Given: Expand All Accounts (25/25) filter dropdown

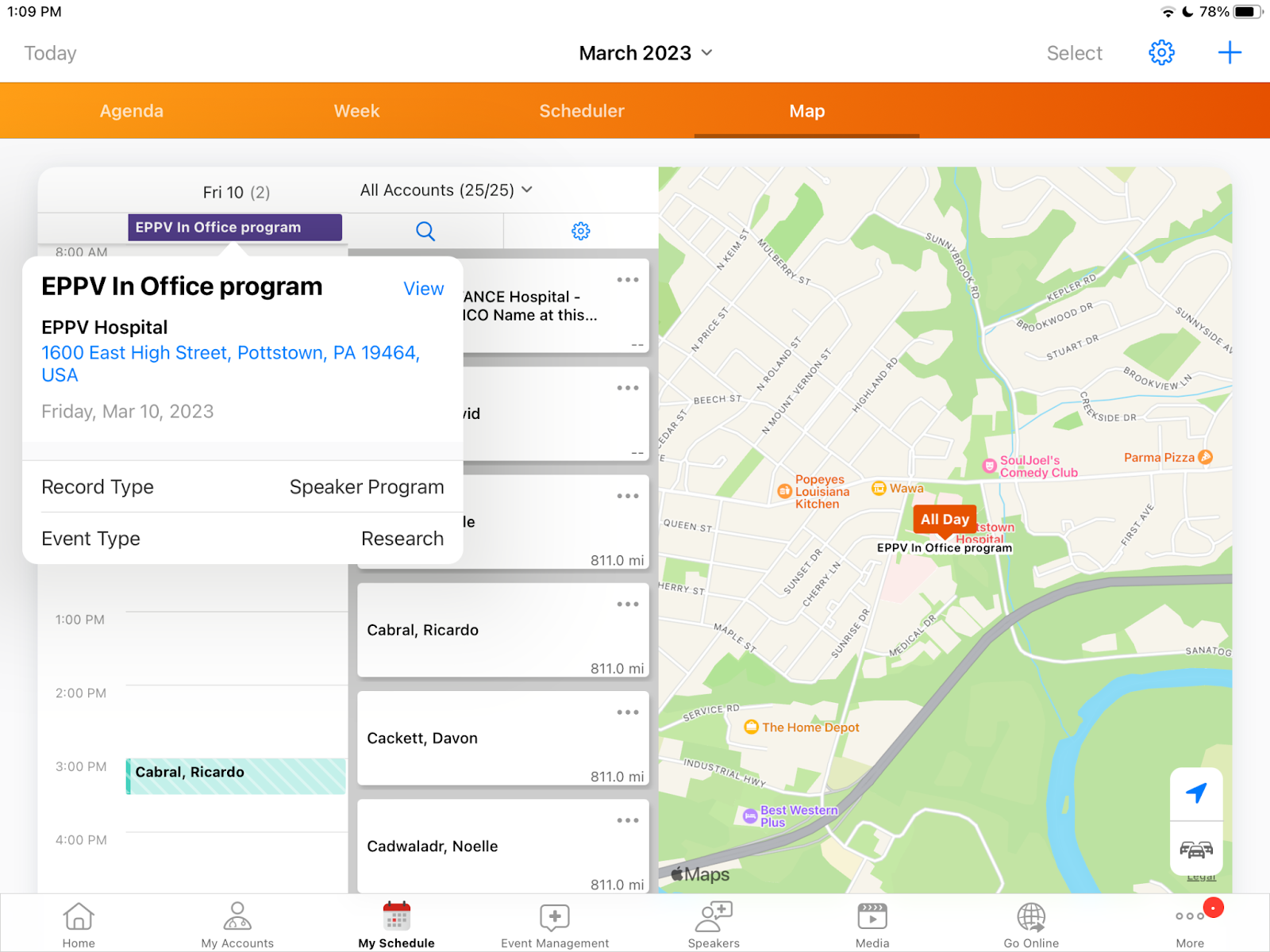Looking at the screenshot, I should pyautogui.click(x=446, y=190).
